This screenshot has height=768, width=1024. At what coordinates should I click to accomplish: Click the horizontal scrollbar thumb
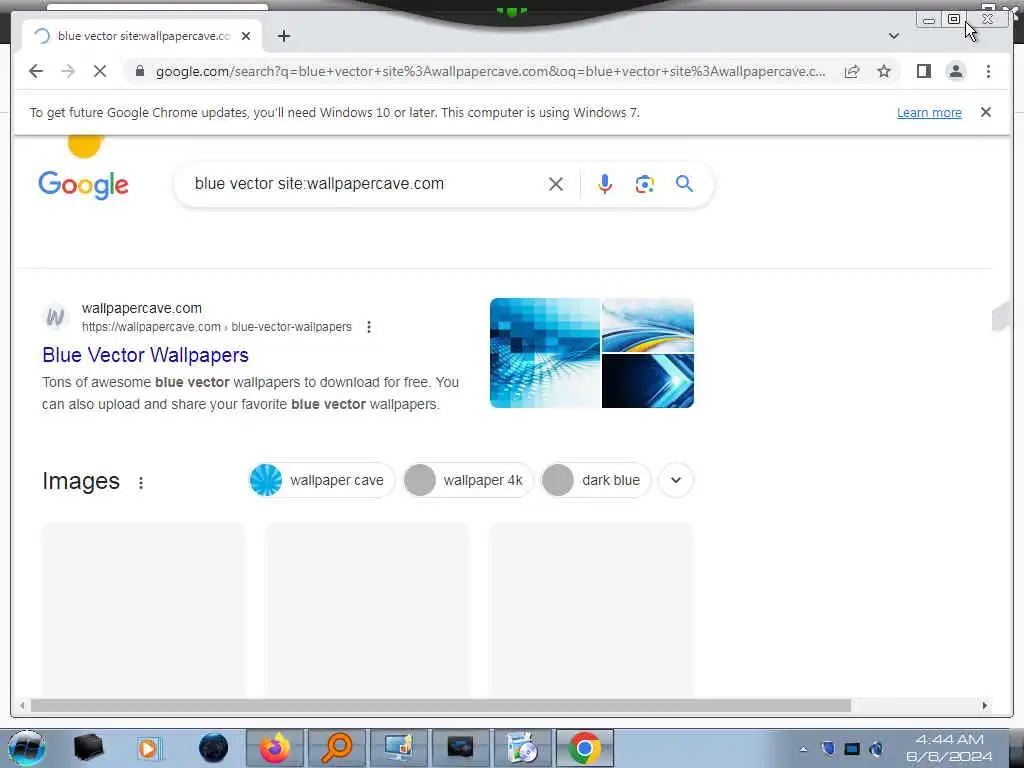pos(441,705)
